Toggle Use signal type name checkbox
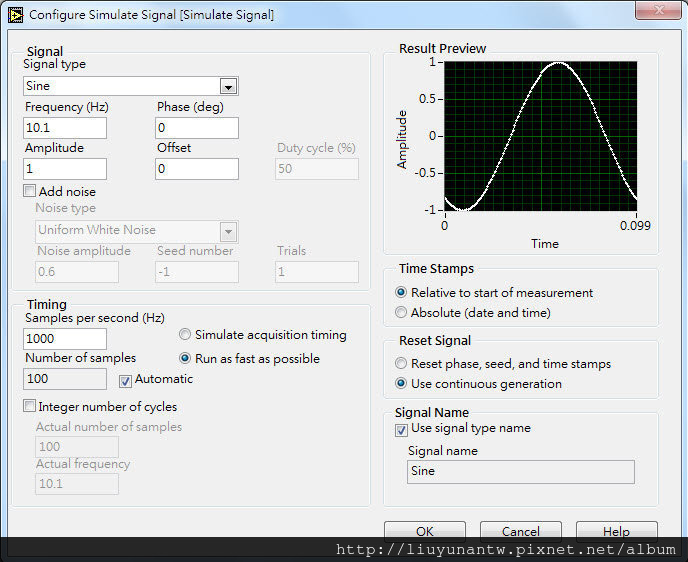 pyautogui.click(x=401, y=430)
